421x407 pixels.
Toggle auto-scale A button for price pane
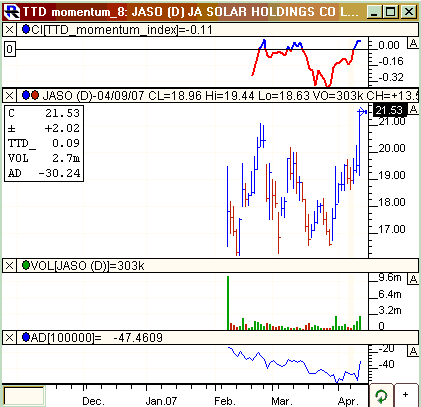click(413, 109)
